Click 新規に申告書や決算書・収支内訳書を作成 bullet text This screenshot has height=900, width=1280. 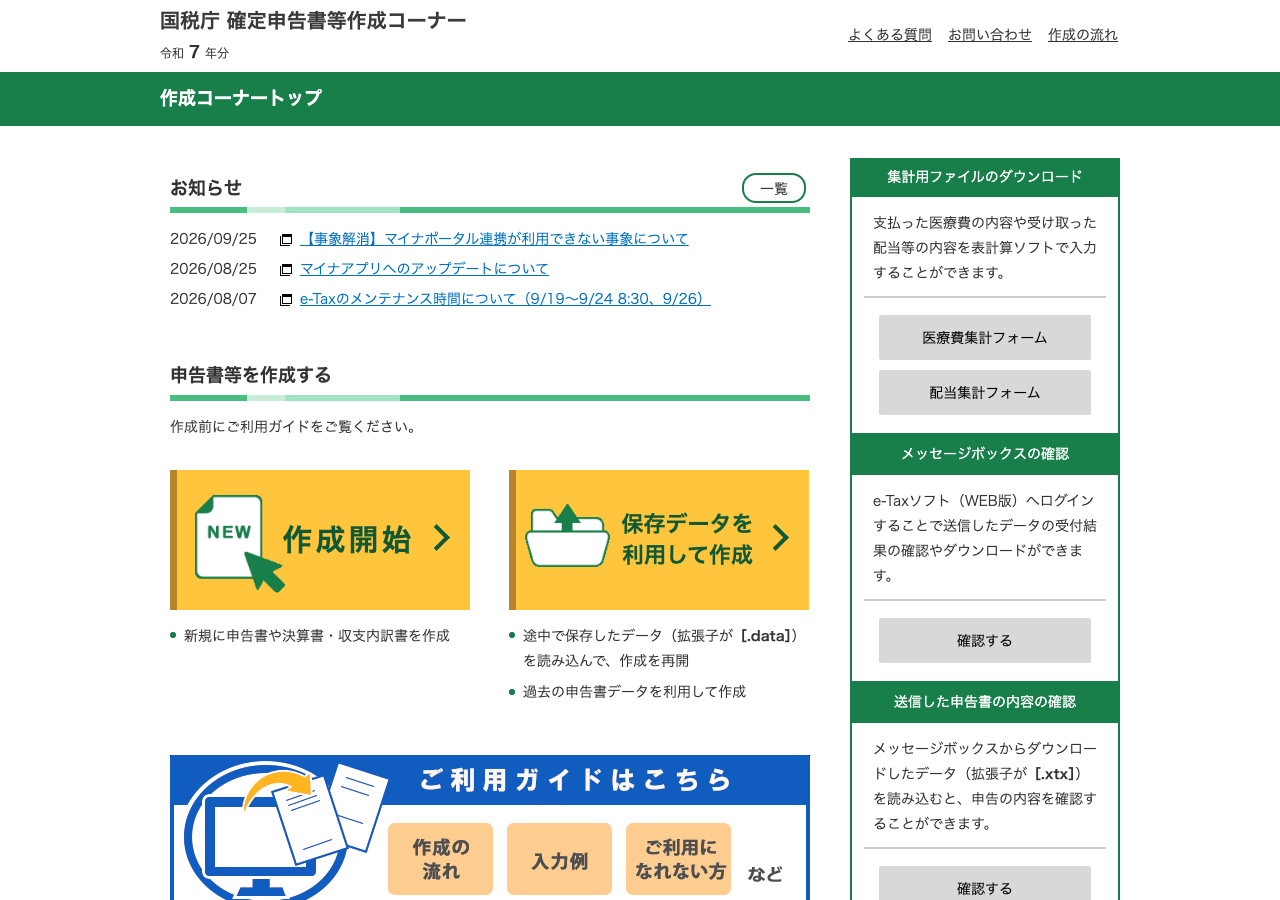click(x=317, y=636)
